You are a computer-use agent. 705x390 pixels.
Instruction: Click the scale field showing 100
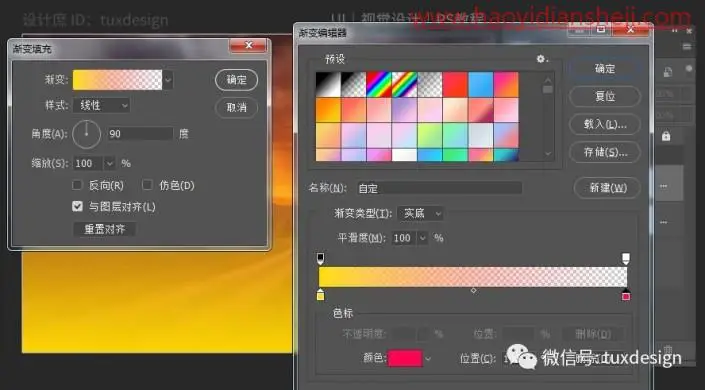coord(88,163)
